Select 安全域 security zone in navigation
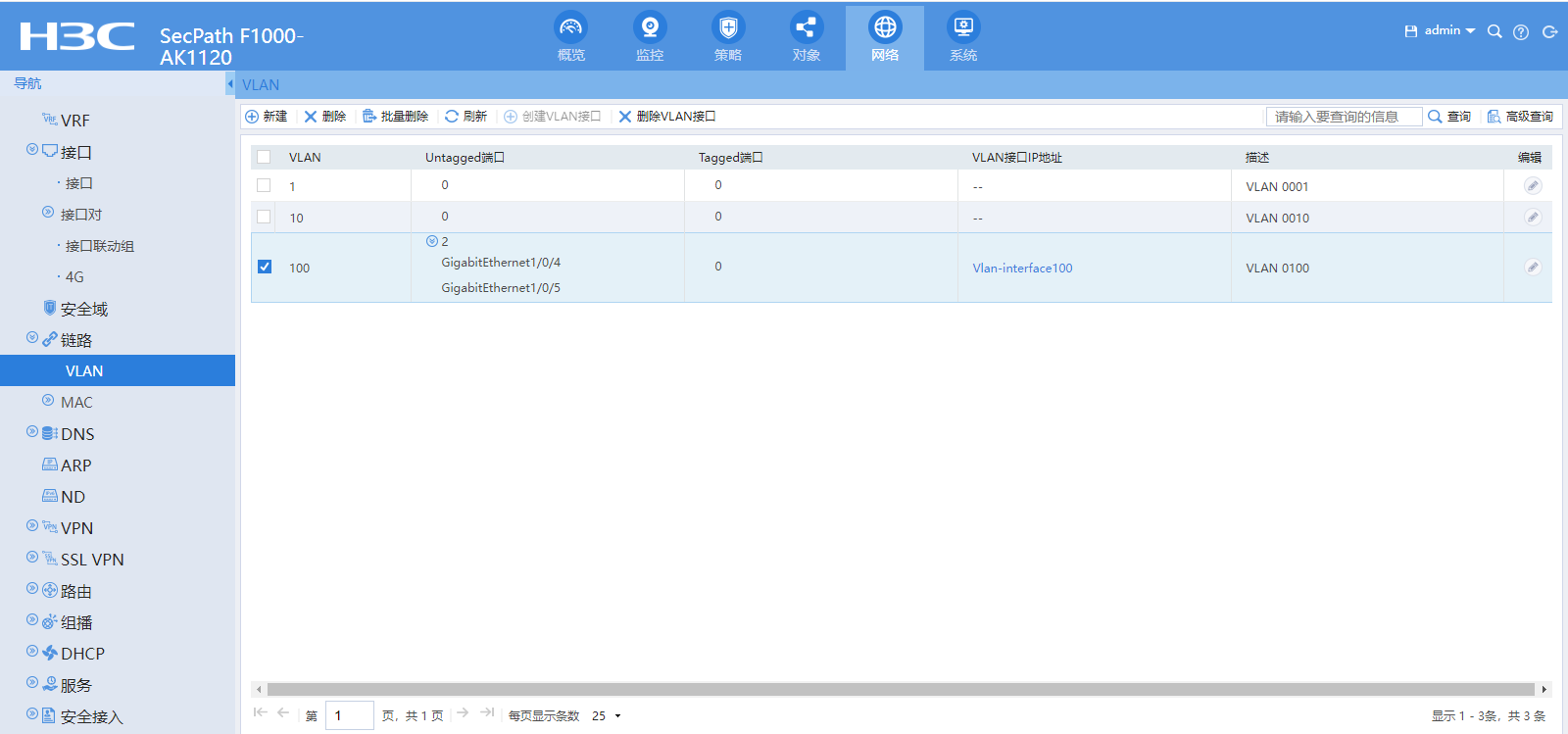The height and width of the screenshot is (734, 1568). pyautogui.click(x=83, y=309)
